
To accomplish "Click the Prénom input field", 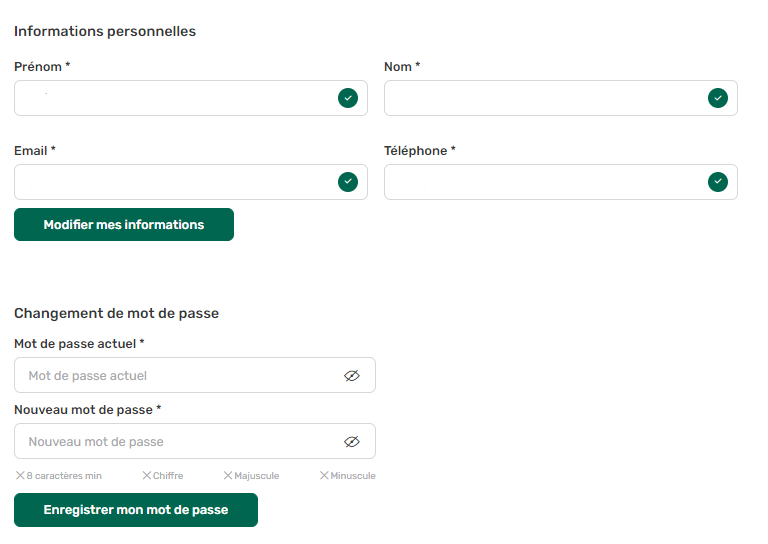I will tap(191, 98).
